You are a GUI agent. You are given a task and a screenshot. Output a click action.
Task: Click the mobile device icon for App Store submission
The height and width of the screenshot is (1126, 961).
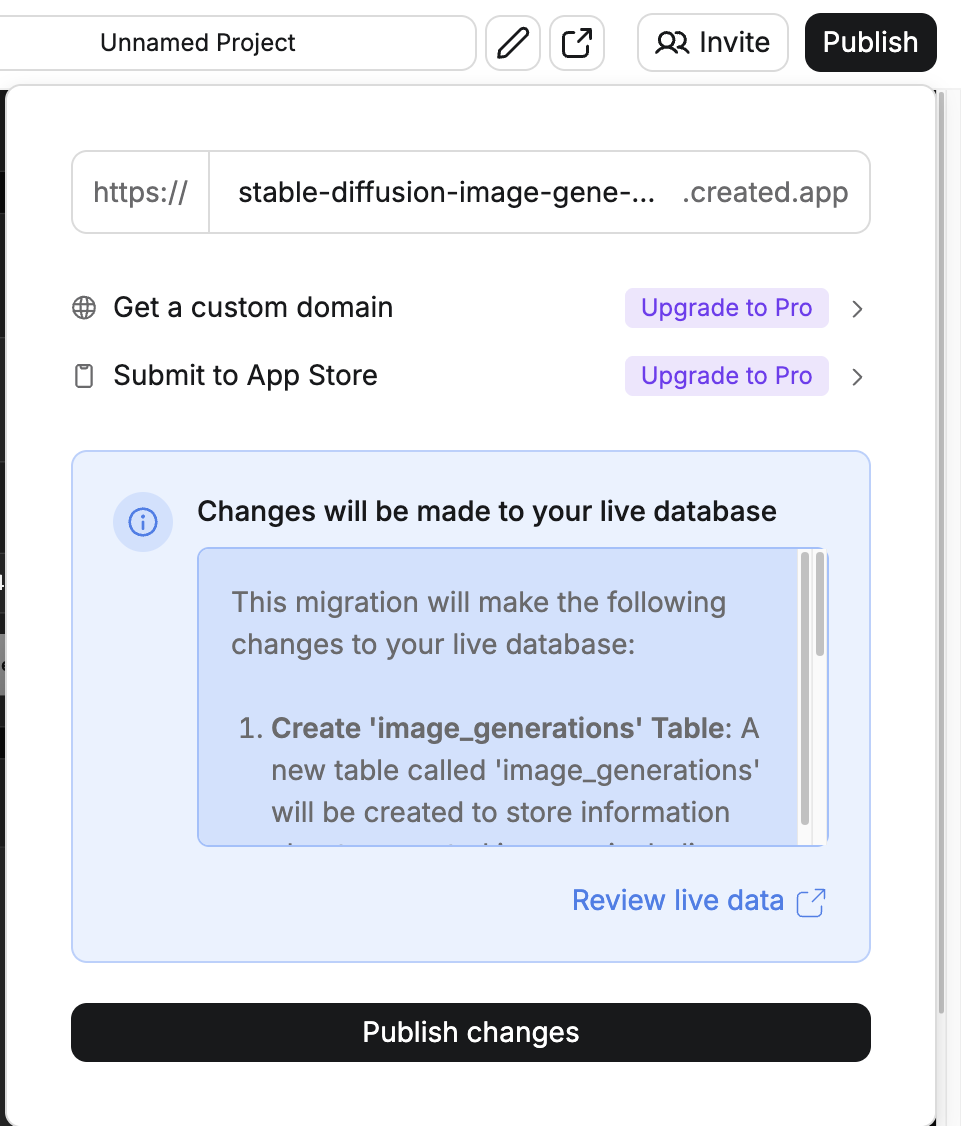[82, 375]
